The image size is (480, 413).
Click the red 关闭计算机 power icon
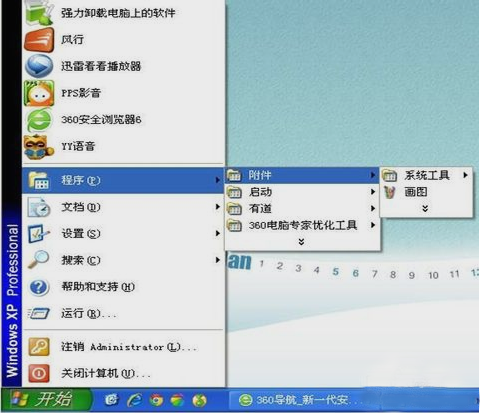39,373
